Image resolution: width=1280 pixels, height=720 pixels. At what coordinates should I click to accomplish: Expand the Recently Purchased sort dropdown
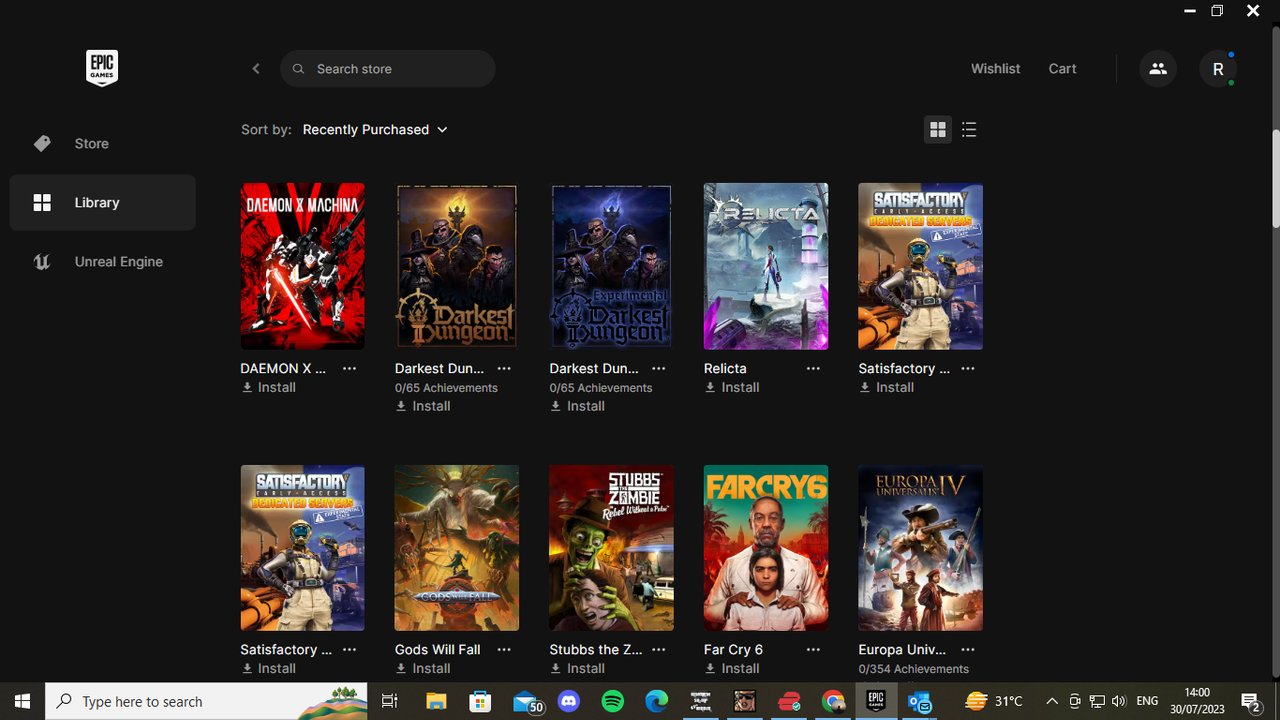pyautogui.click(x=375, y=130)
